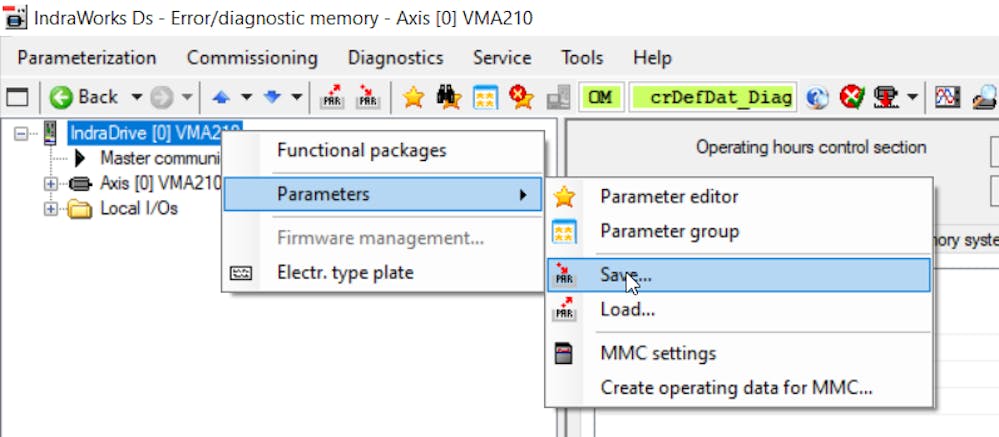Click the red cross error icon in toolbar
Screen dimensions: 999x437
(x=851, y=97)
